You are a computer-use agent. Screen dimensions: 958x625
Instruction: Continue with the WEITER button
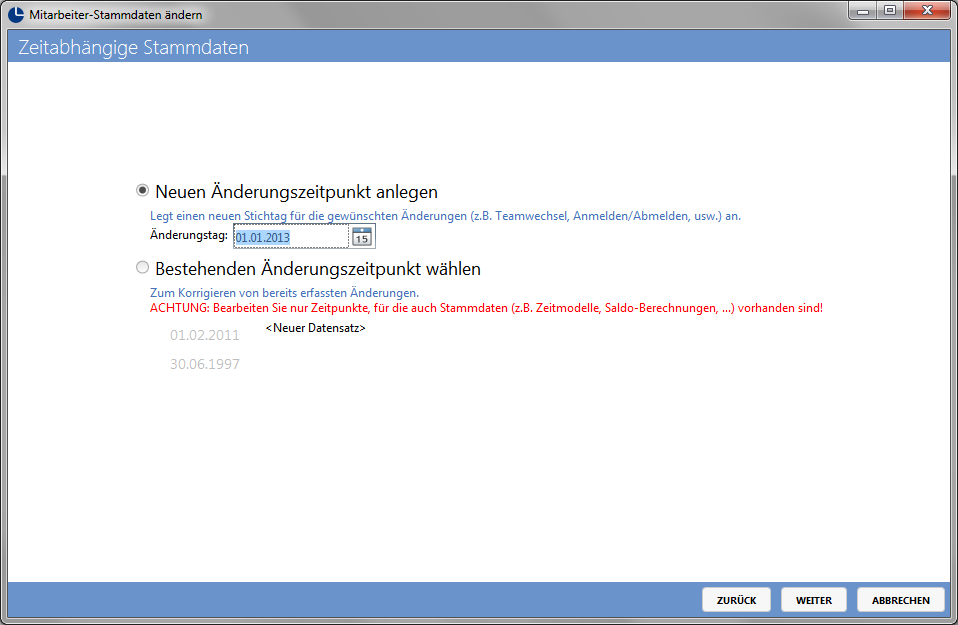814,600
